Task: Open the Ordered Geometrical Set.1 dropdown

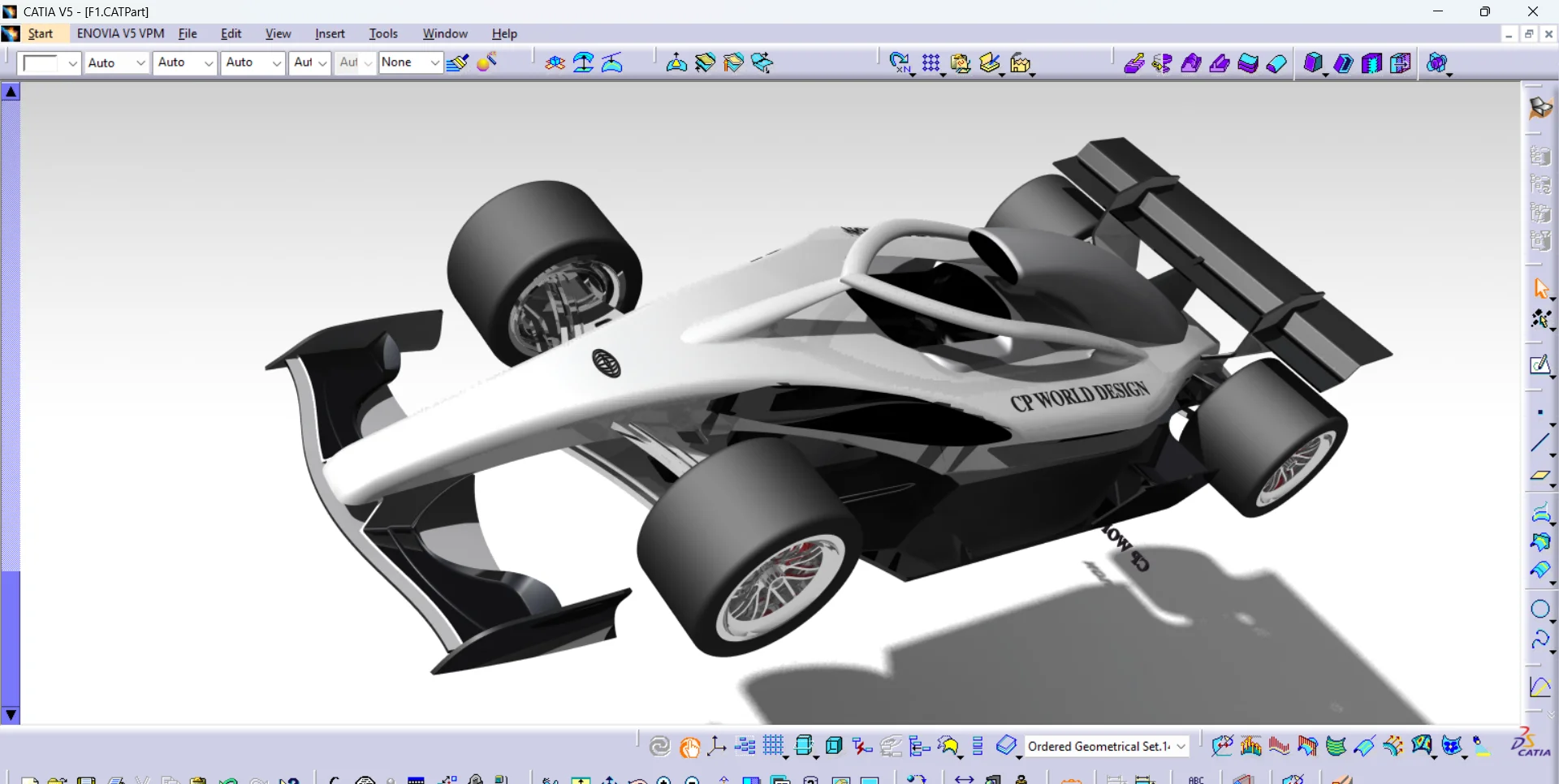Action: pyautogui.click(x=1181, y=747)
